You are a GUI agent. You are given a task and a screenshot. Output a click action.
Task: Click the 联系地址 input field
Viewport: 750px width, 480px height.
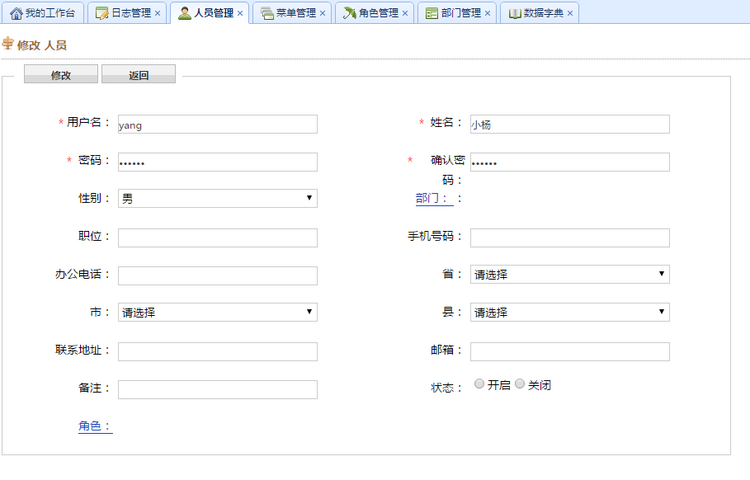[x=218, y=351]
